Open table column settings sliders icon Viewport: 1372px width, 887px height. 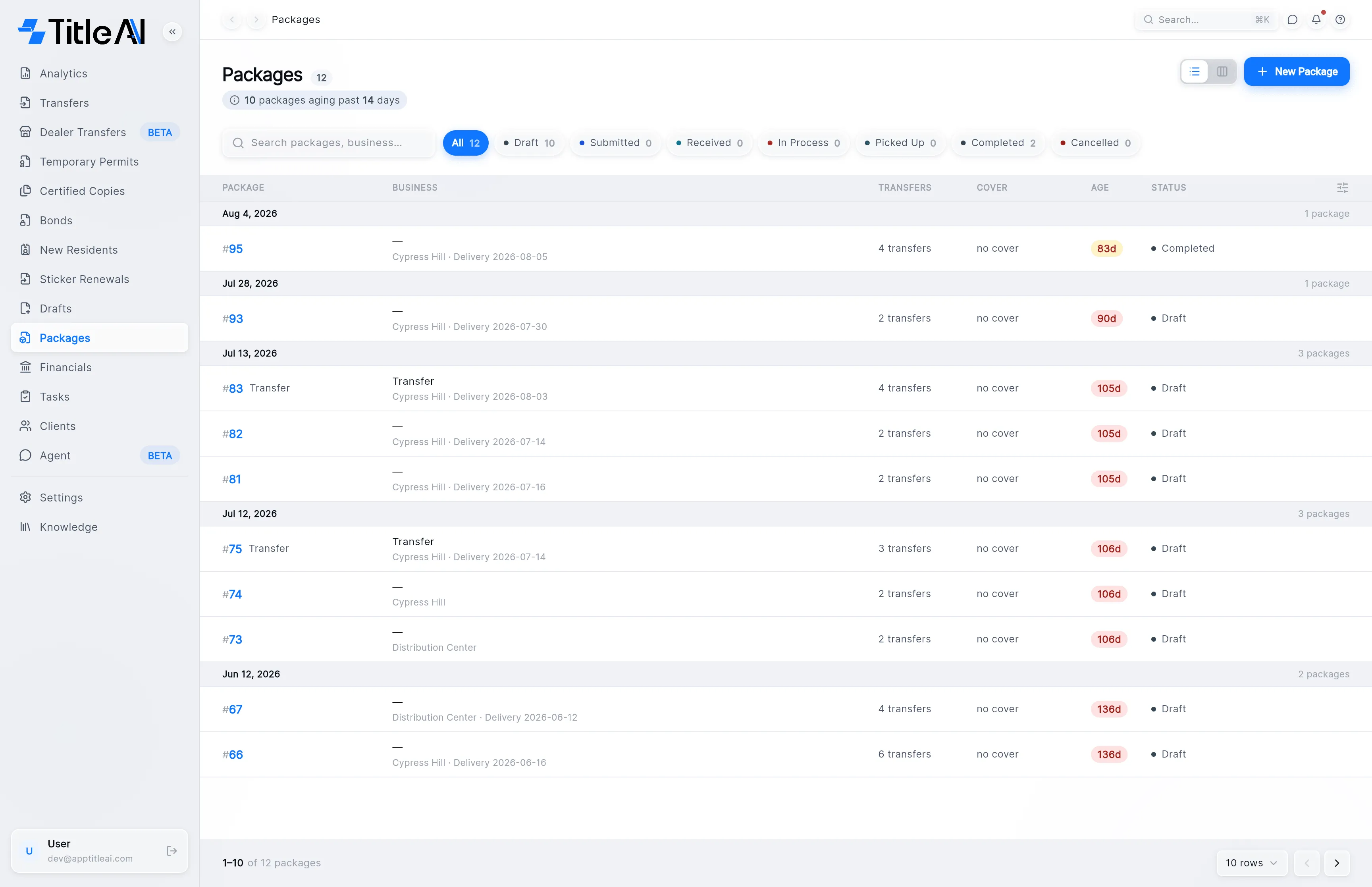[1342, 188]
